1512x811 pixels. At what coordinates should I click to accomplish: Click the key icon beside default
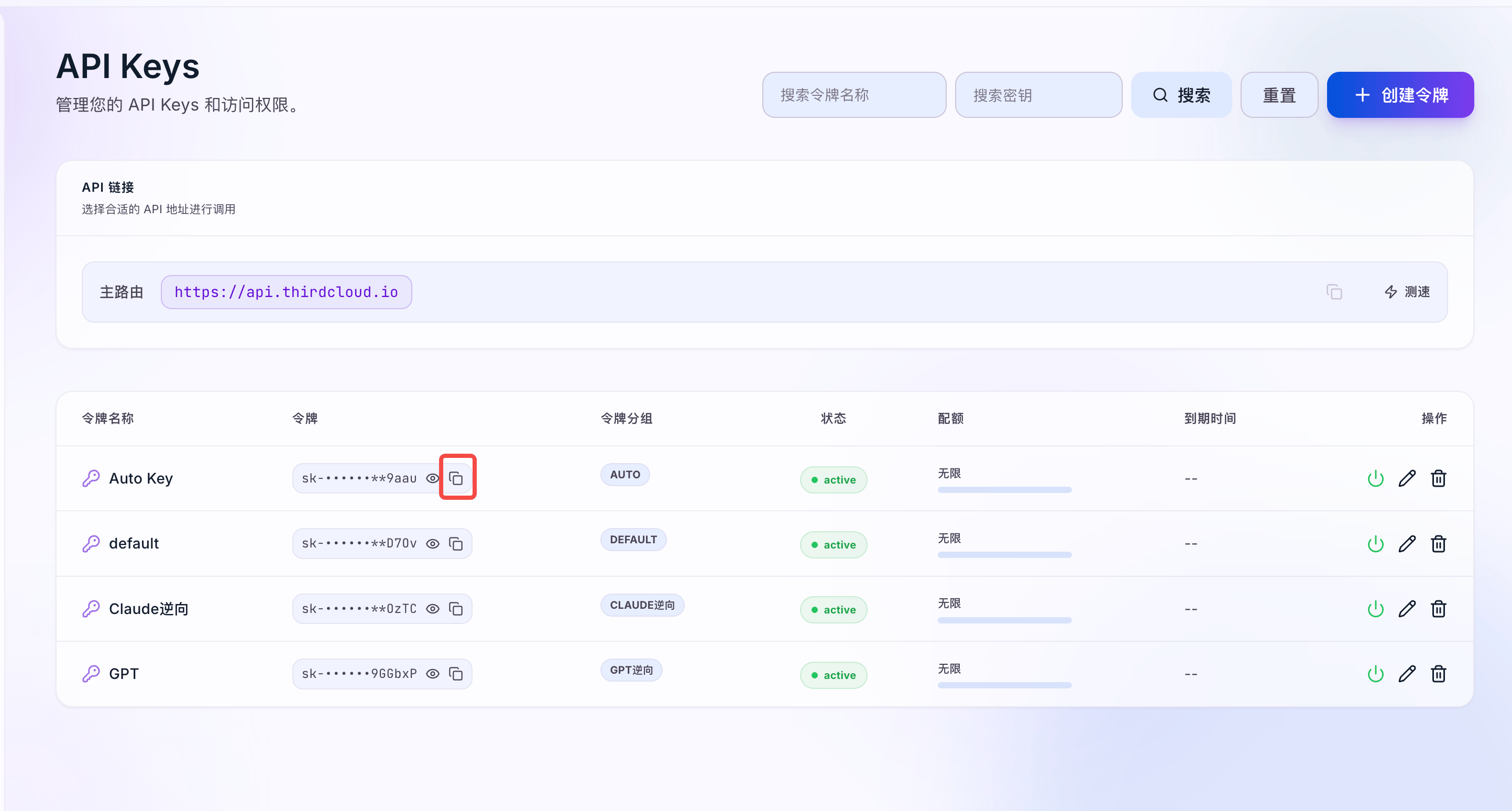click(91, 543)
